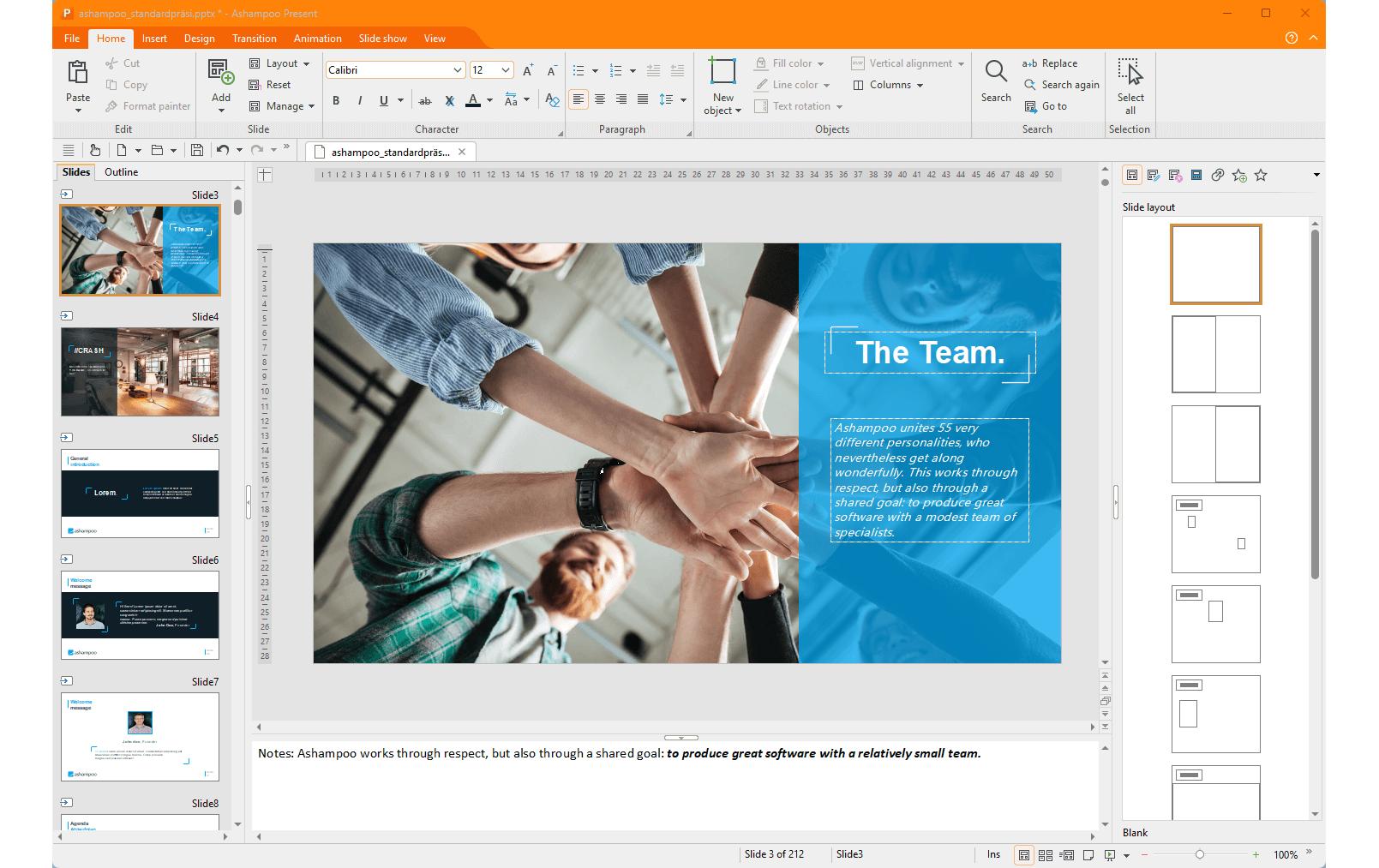Click the Paste clipboard icon
Viewport: 1379px width, 868px height.
(x=78, y=73)
